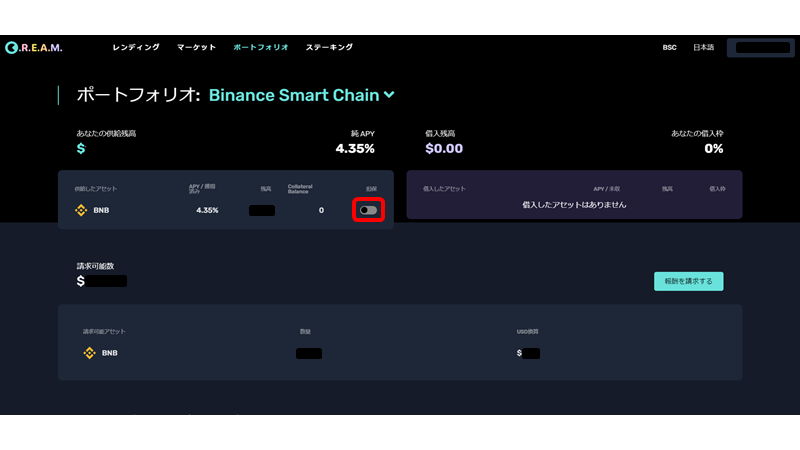Click the BNB icon in supplied assets

click(81, 210)
